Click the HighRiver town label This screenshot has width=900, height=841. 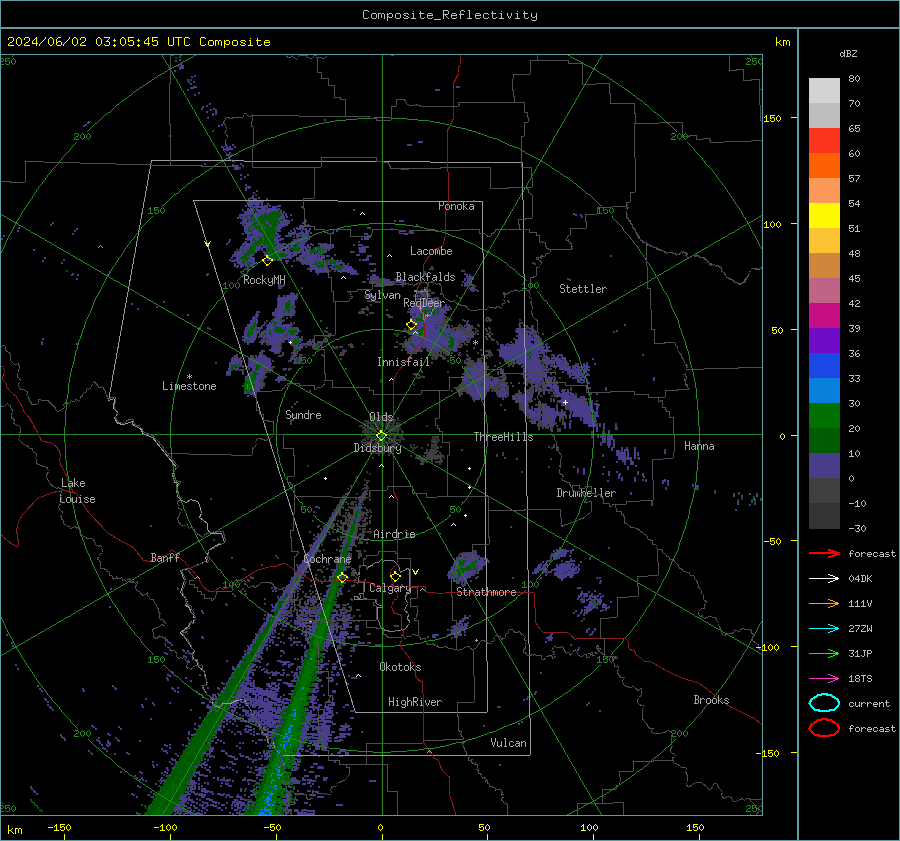(415, 702)
